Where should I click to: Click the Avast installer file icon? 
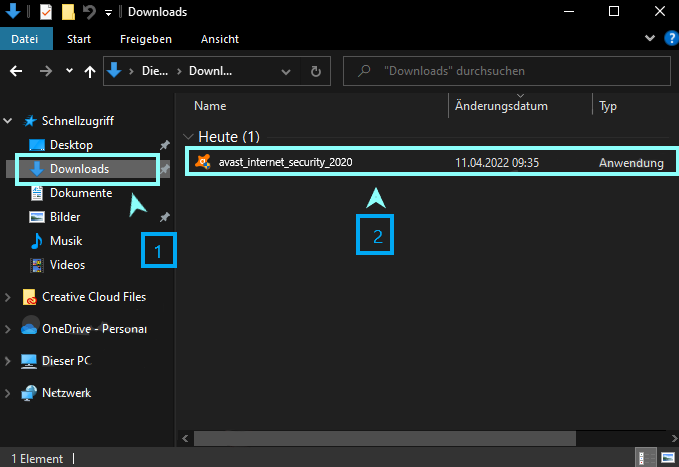(x=203, y=162)
